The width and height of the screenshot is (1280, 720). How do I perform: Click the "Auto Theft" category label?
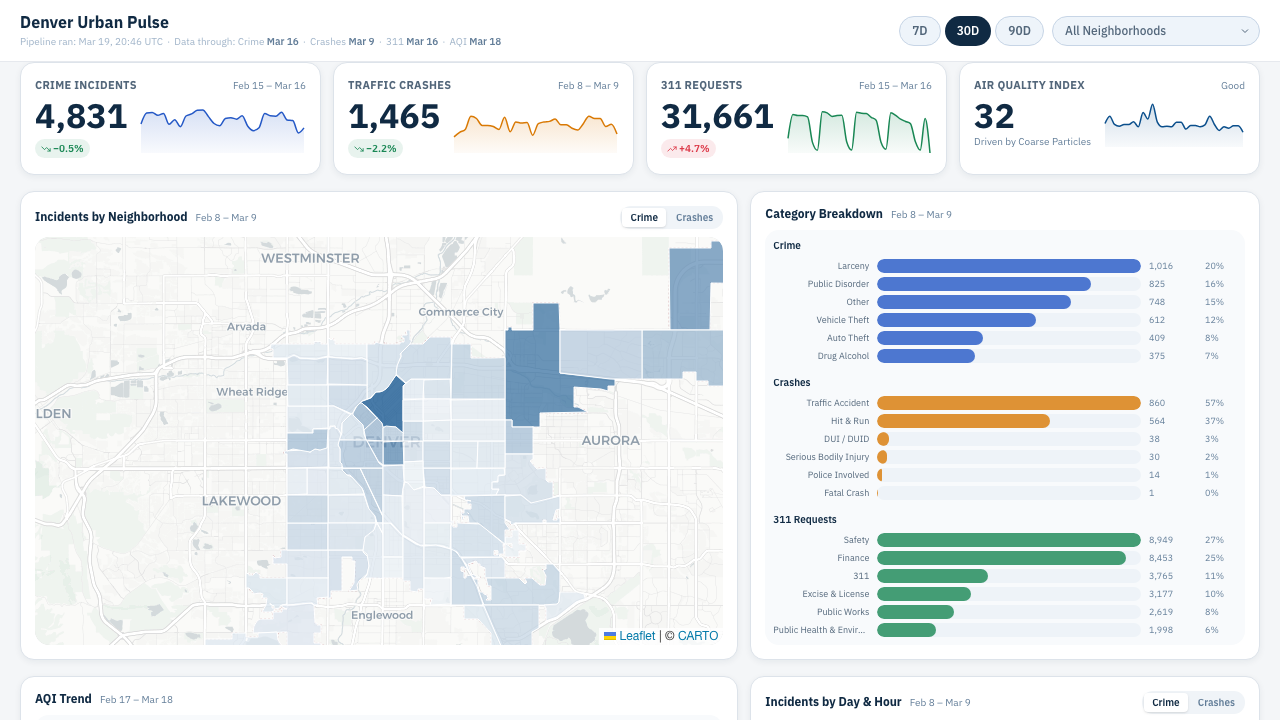point(848,338)
